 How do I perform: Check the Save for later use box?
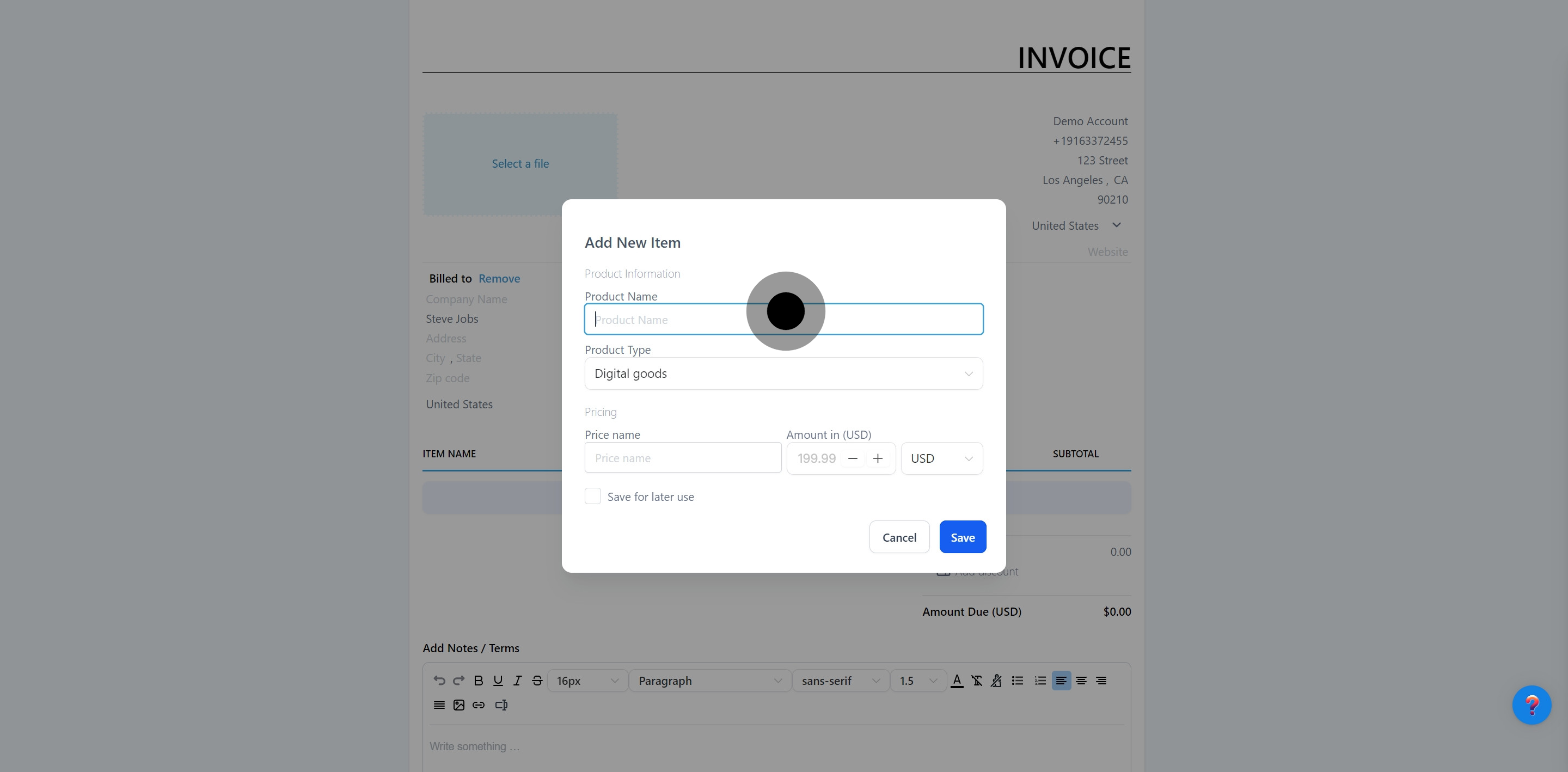593,496
